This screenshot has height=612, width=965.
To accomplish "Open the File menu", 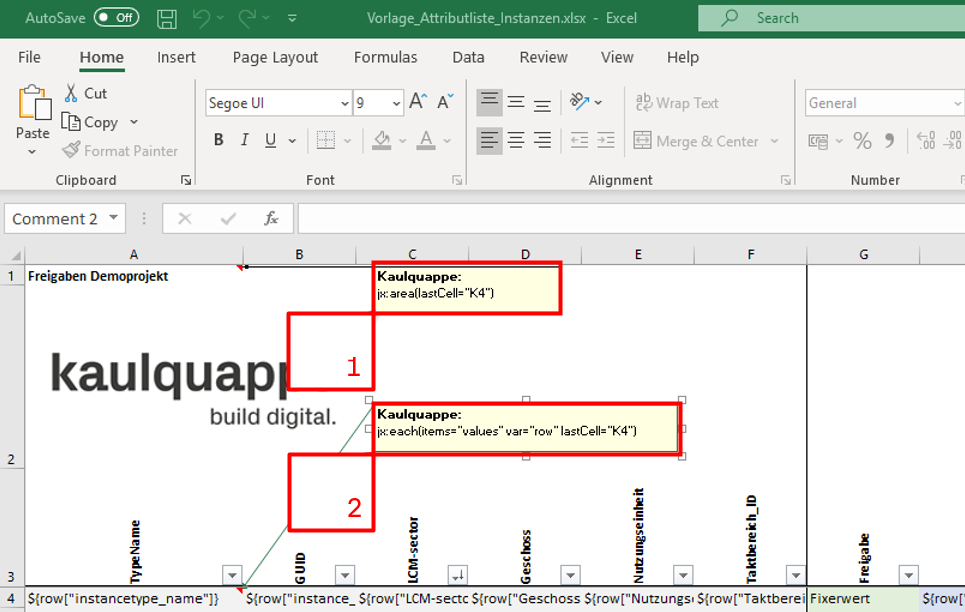I will 30,57.
